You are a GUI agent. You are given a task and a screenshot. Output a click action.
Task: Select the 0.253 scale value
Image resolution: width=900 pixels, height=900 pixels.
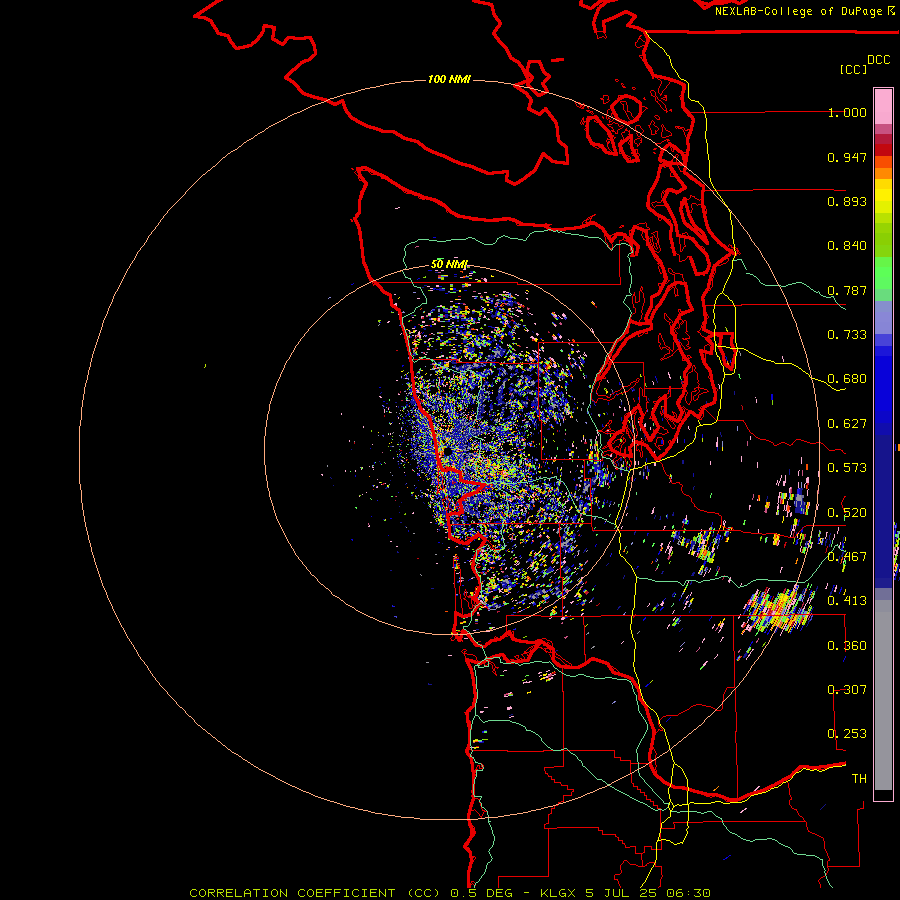[x=847, y=734]
